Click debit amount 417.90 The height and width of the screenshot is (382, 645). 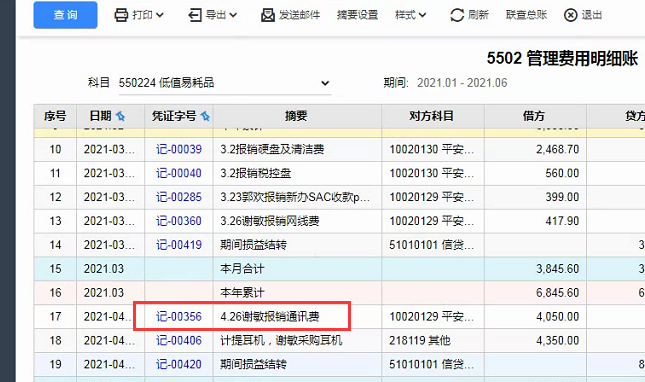pos(562,221)
